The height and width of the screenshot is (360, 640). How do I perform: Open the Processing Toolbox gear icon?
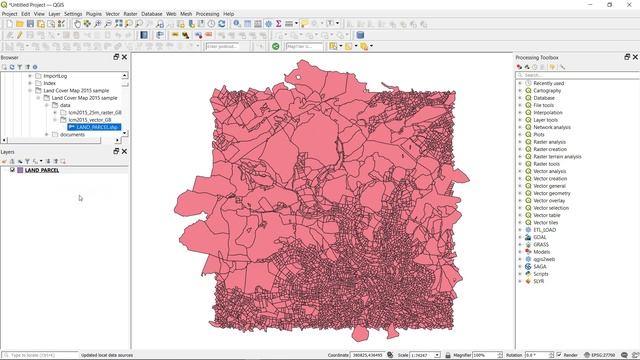(x=268, y=24)
